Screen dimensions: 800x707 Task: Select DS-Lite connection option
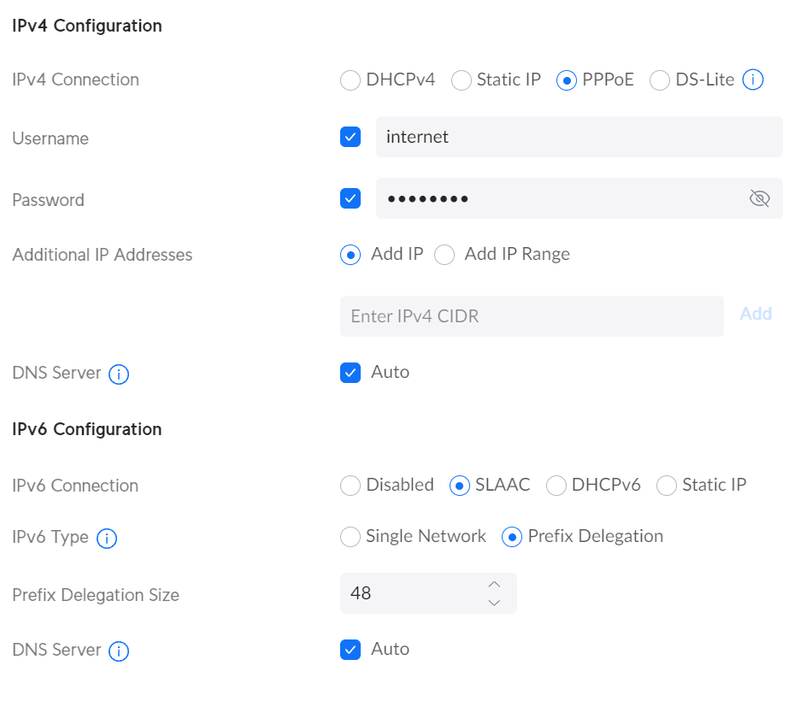(x=659, y=80)
